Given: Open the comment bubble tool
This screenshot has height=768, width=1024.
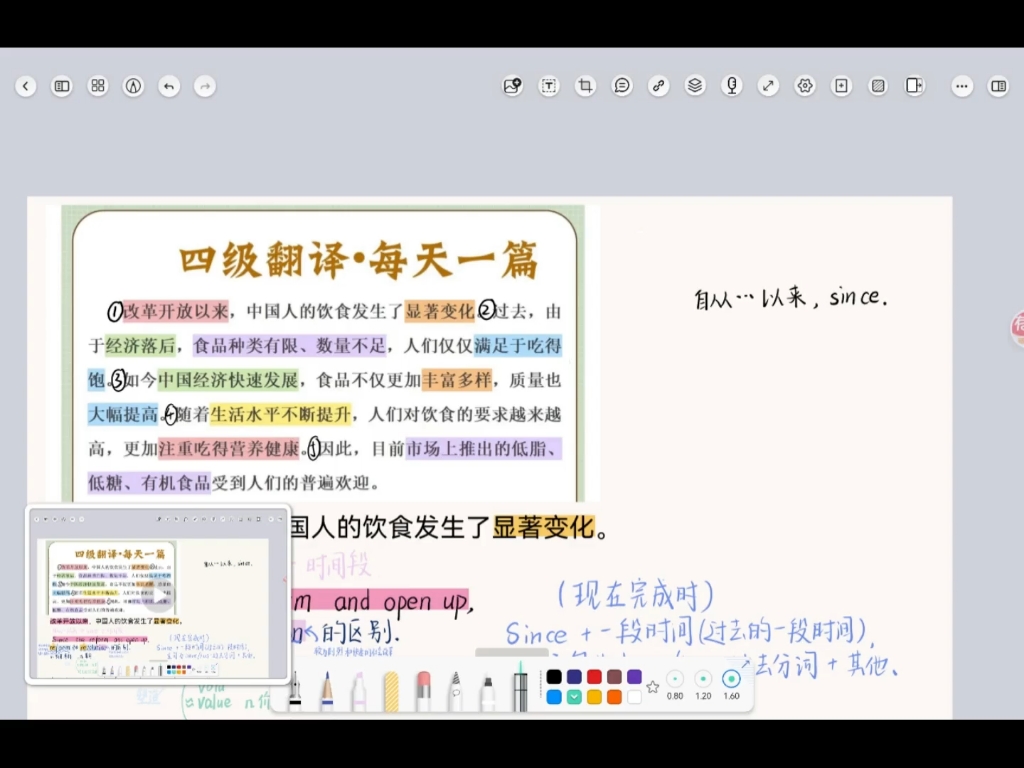Looking at the screenshot, I should (622, 86).
